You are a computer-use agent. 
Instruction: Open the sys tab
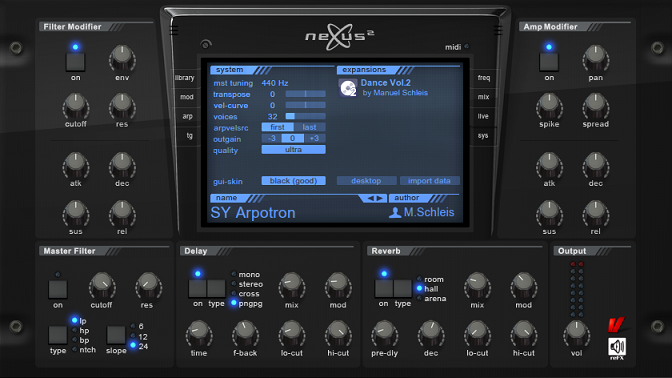483,135
